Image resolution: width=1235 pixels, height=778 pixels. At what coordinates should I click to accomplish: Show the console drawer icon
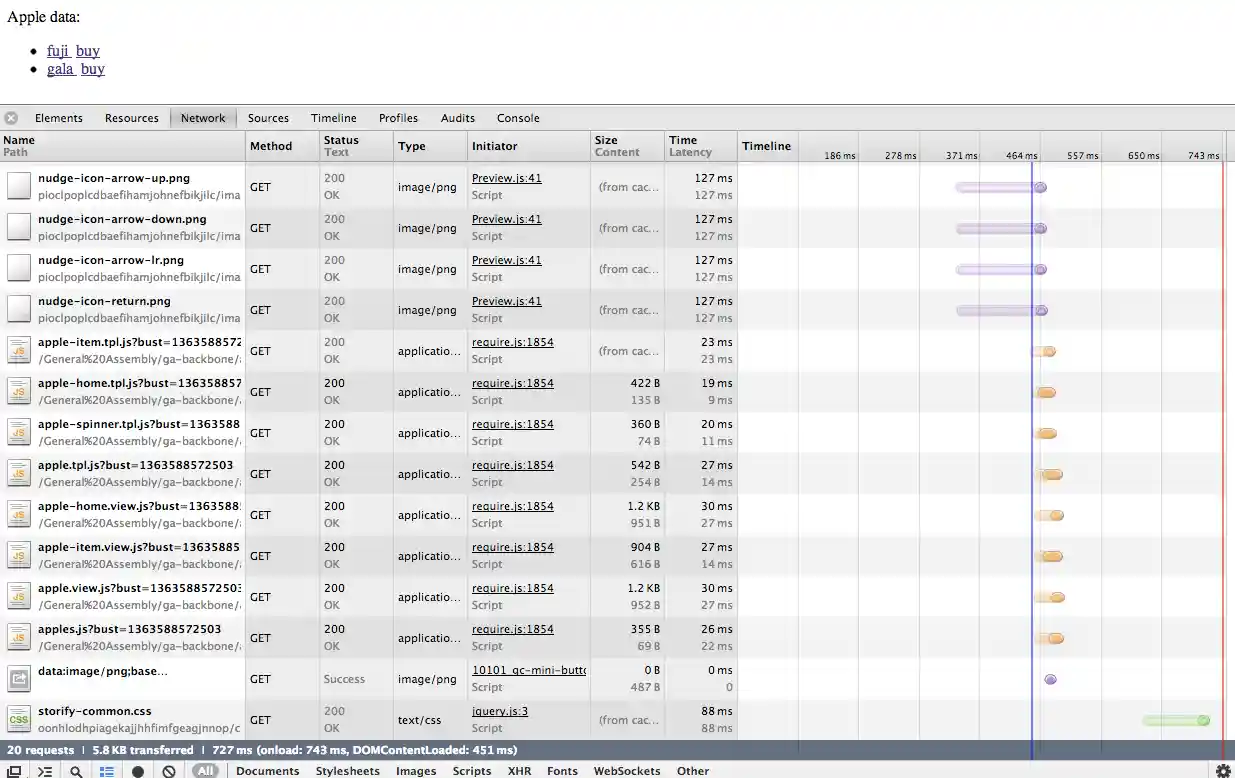coord(45,771)
